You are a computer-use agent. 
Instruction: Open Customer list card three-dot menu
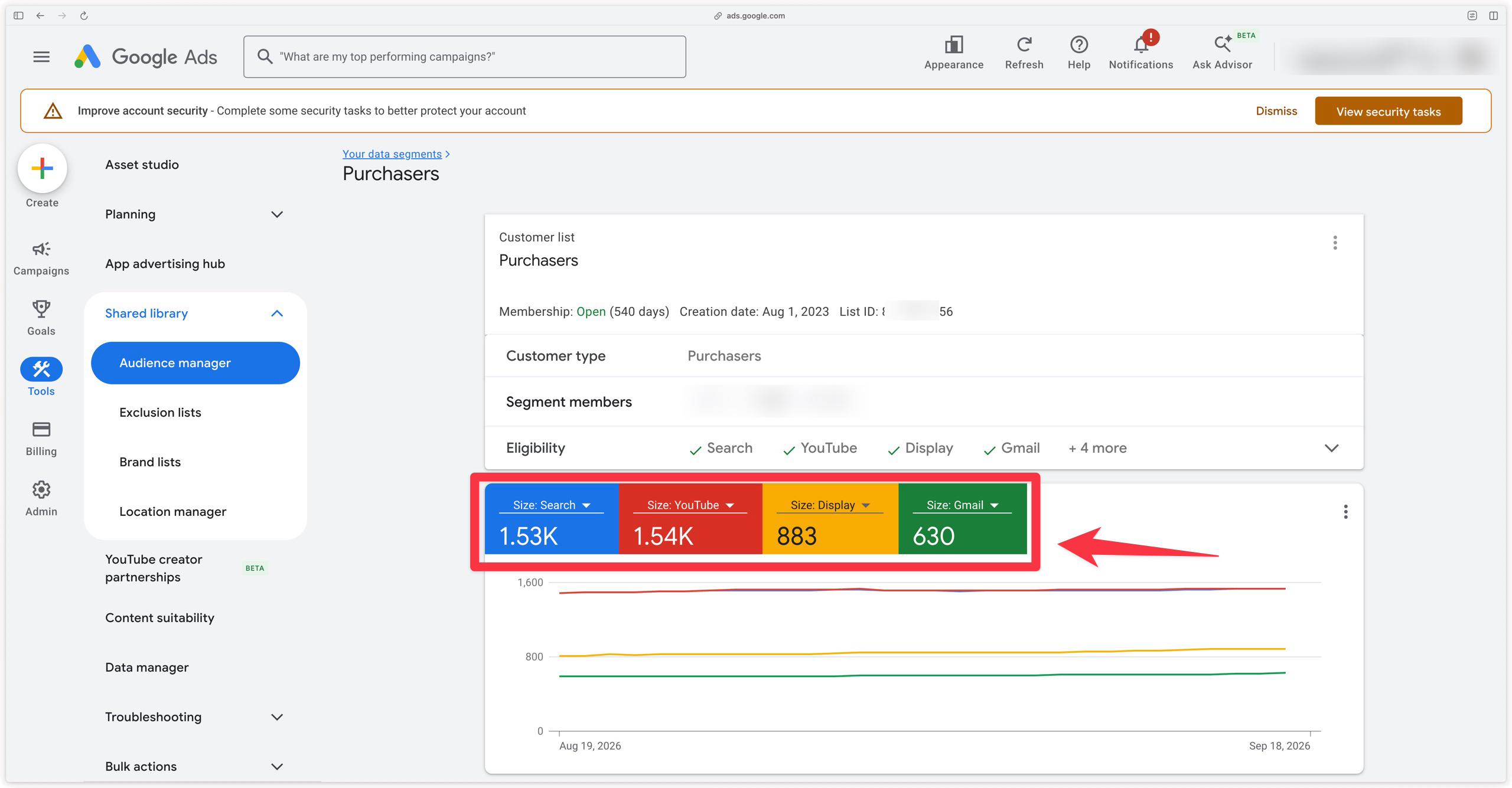pos(1335,243)
